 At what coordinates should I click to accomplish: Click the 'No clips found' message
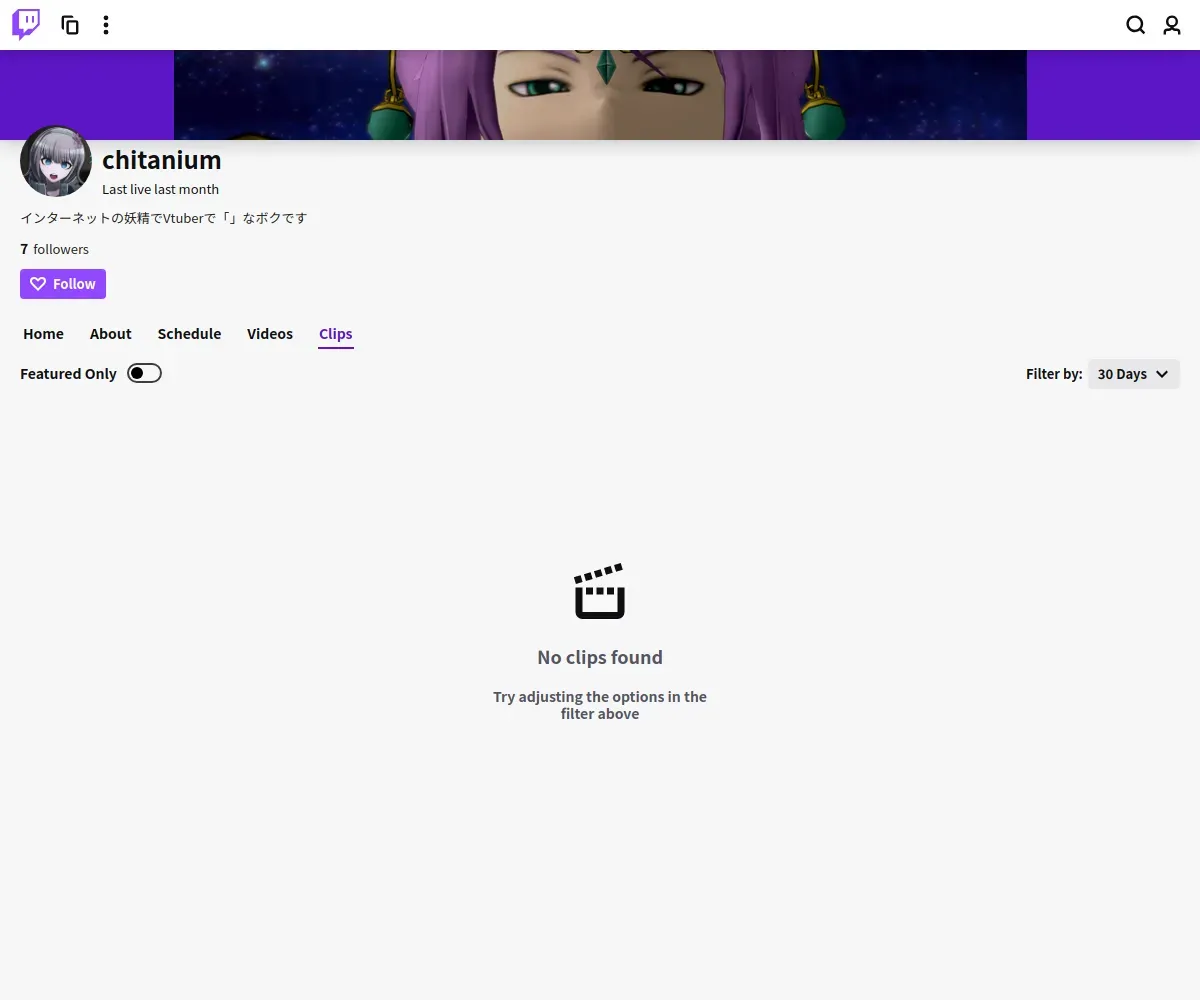pos(600,657)
